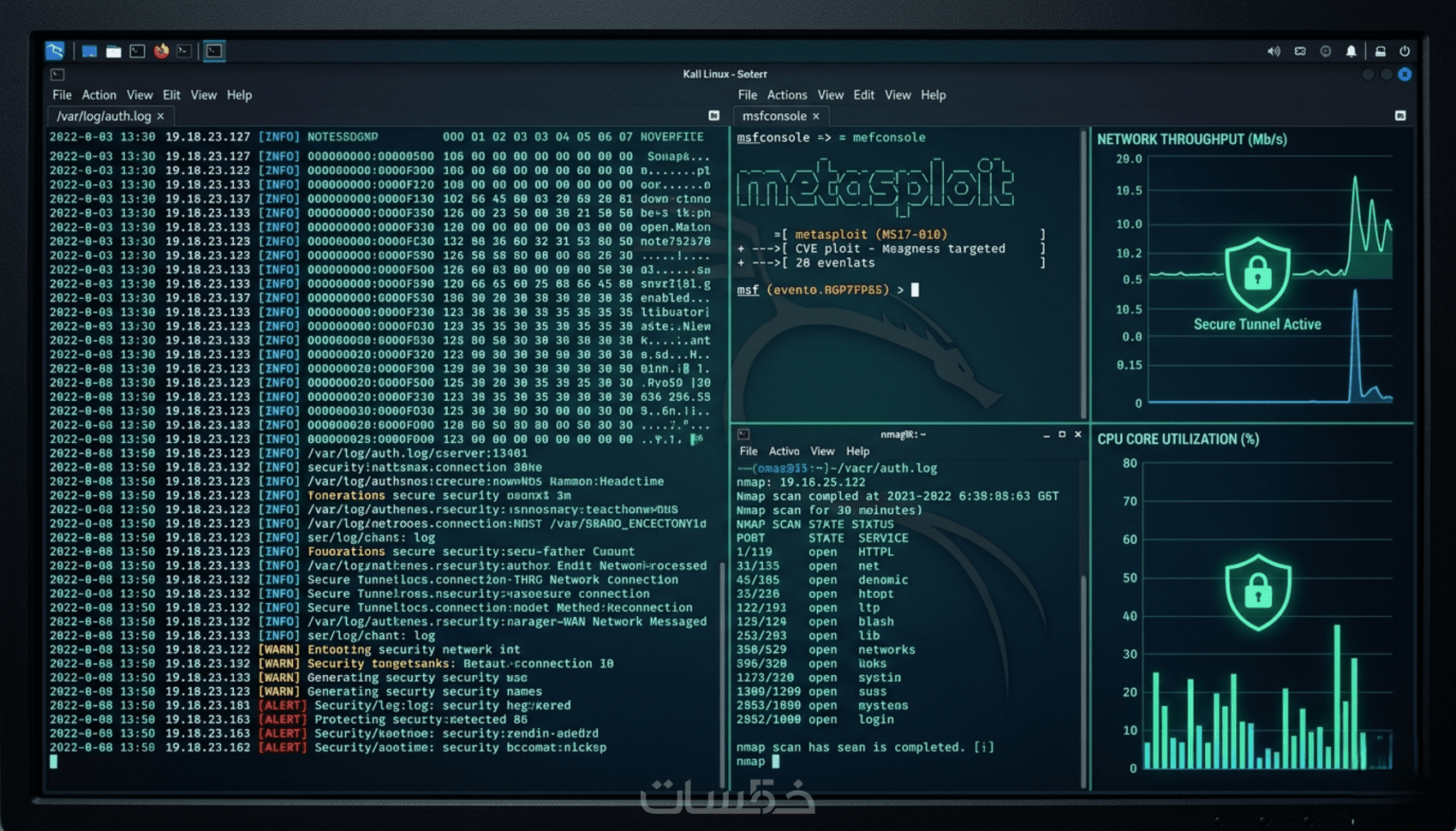This screenshot has height=831, width=1456.
Task: Click the small tab-bar icon above the throughput chart
Action: click(x=1400, y=116)
